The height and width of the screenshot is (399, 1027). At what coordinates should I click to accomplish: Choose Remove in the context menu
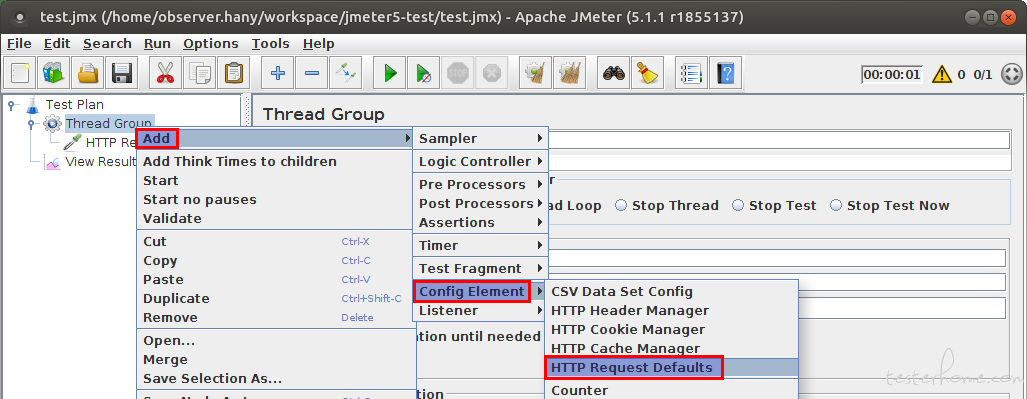[x=274, y=318]
